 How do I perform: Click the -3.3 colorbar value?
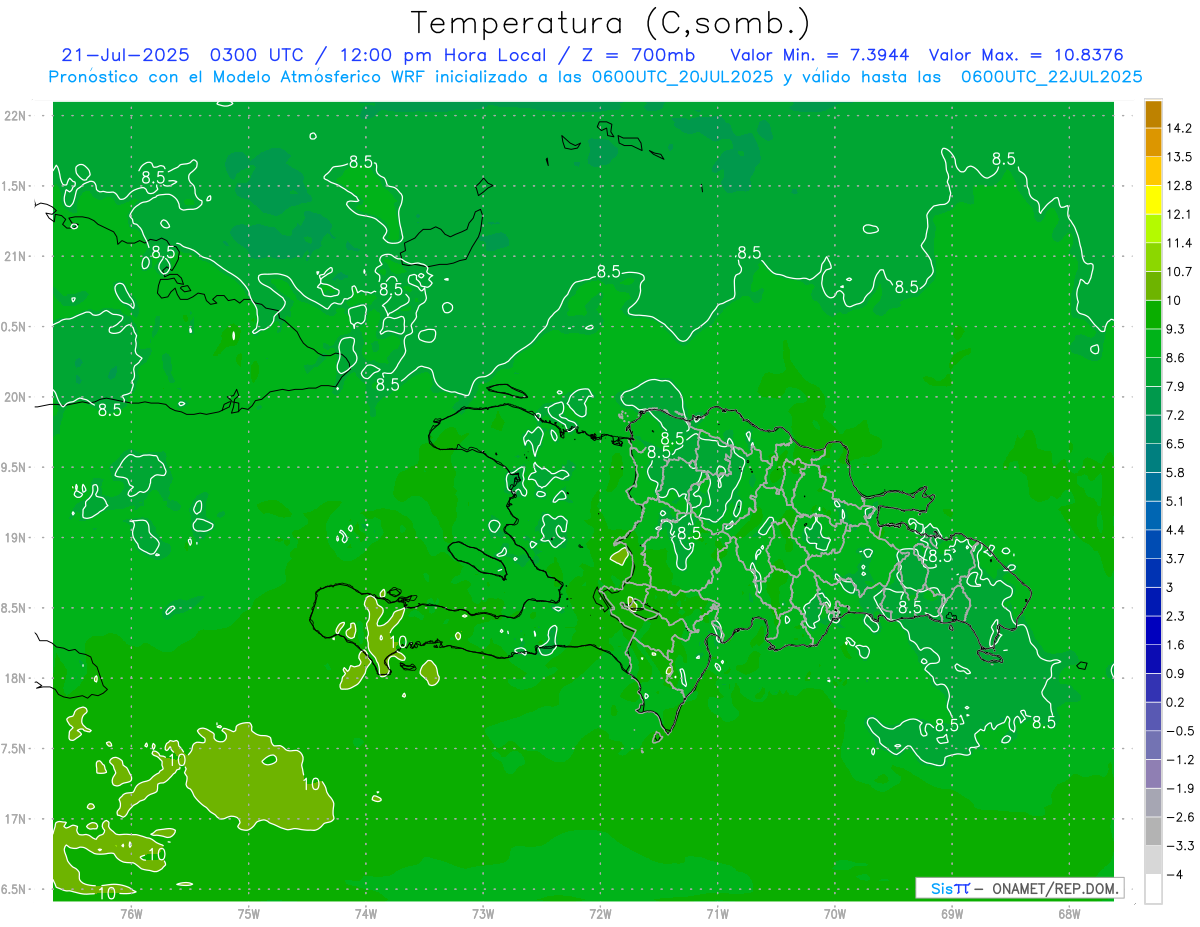coord(1179,846)
